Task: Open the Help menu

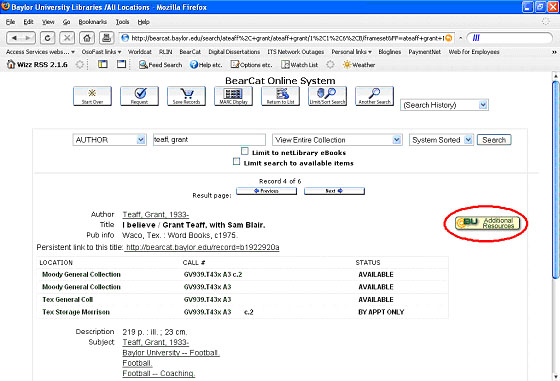Action: (x=144, y=22)
